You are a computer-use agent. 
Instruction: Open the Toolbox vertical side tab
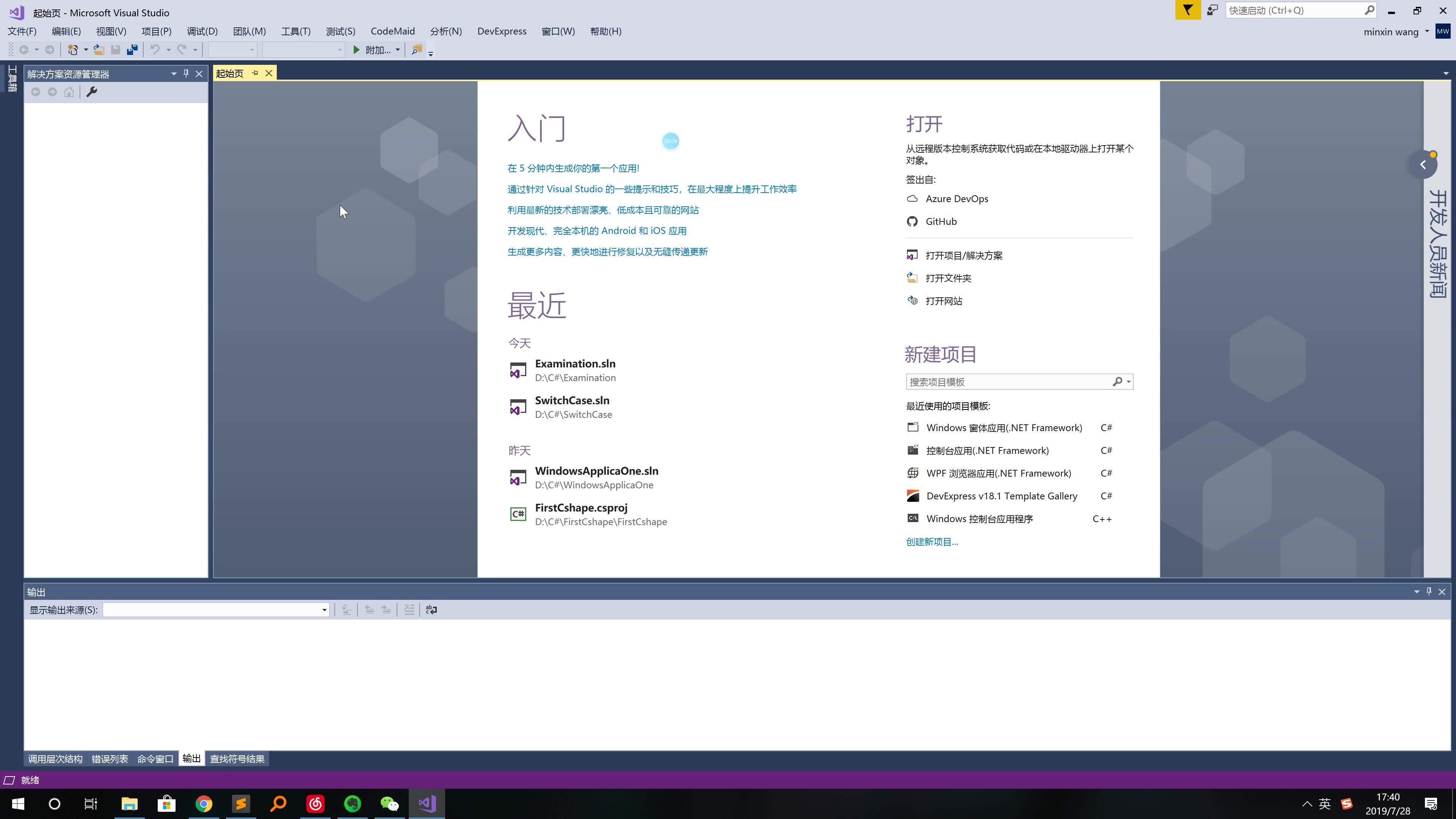point(13,78)
